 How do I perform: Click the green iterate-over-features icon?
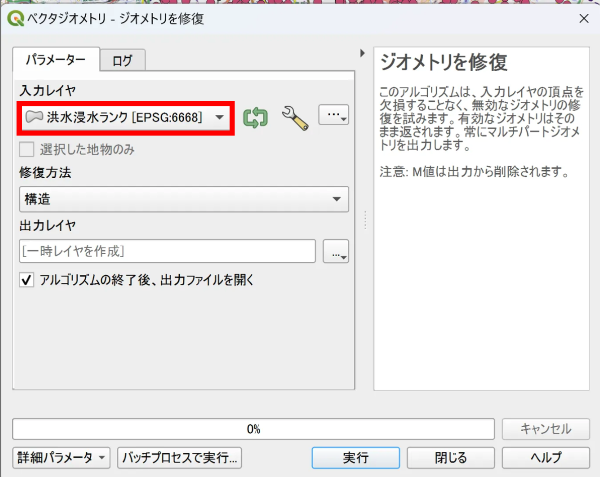[255, 118]
